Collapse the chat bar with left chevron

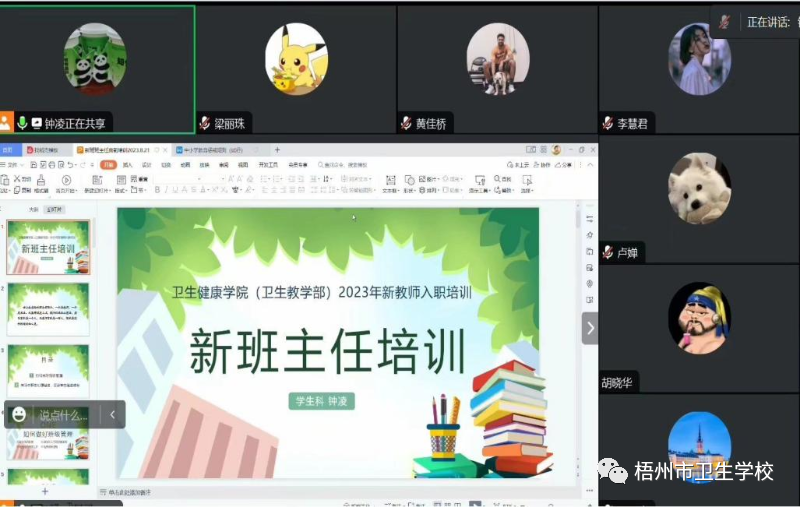[113, 414]
